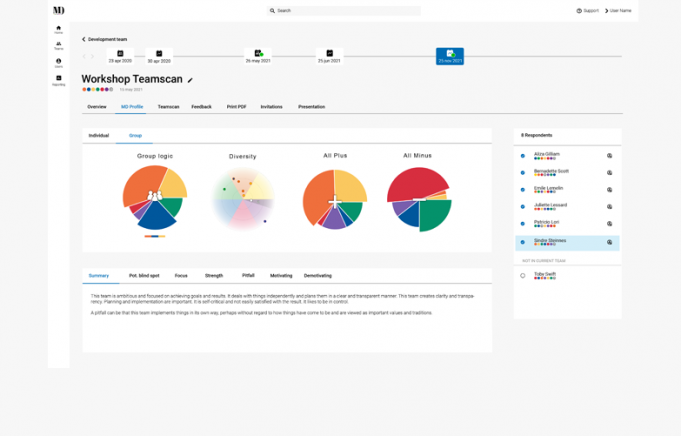
Task: Open Home from the left sidebar
Action: point(58,28)
